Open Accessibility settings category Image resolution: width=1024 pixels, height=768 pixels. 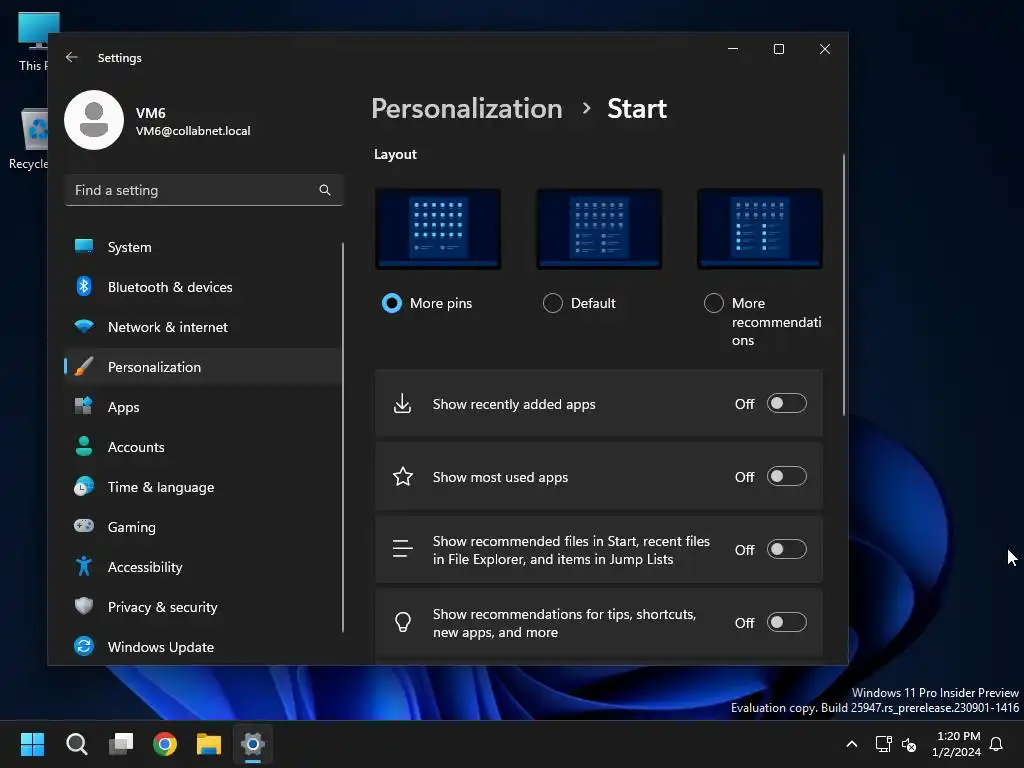[x=203, y=567]
